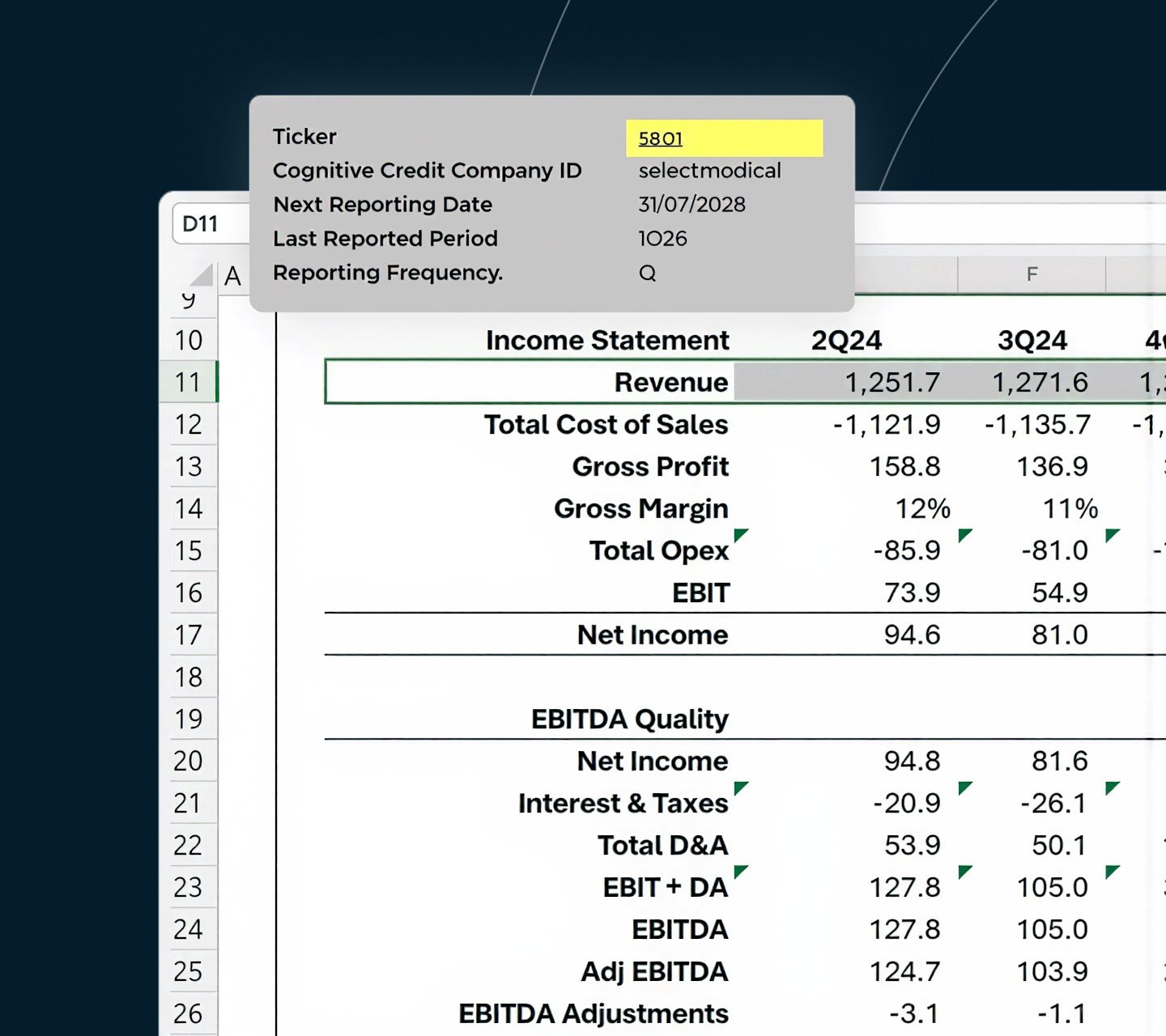This screenshot has width=1166, height=1036.
Task: Click the Total Opex label
Action: tap(659, 550)
